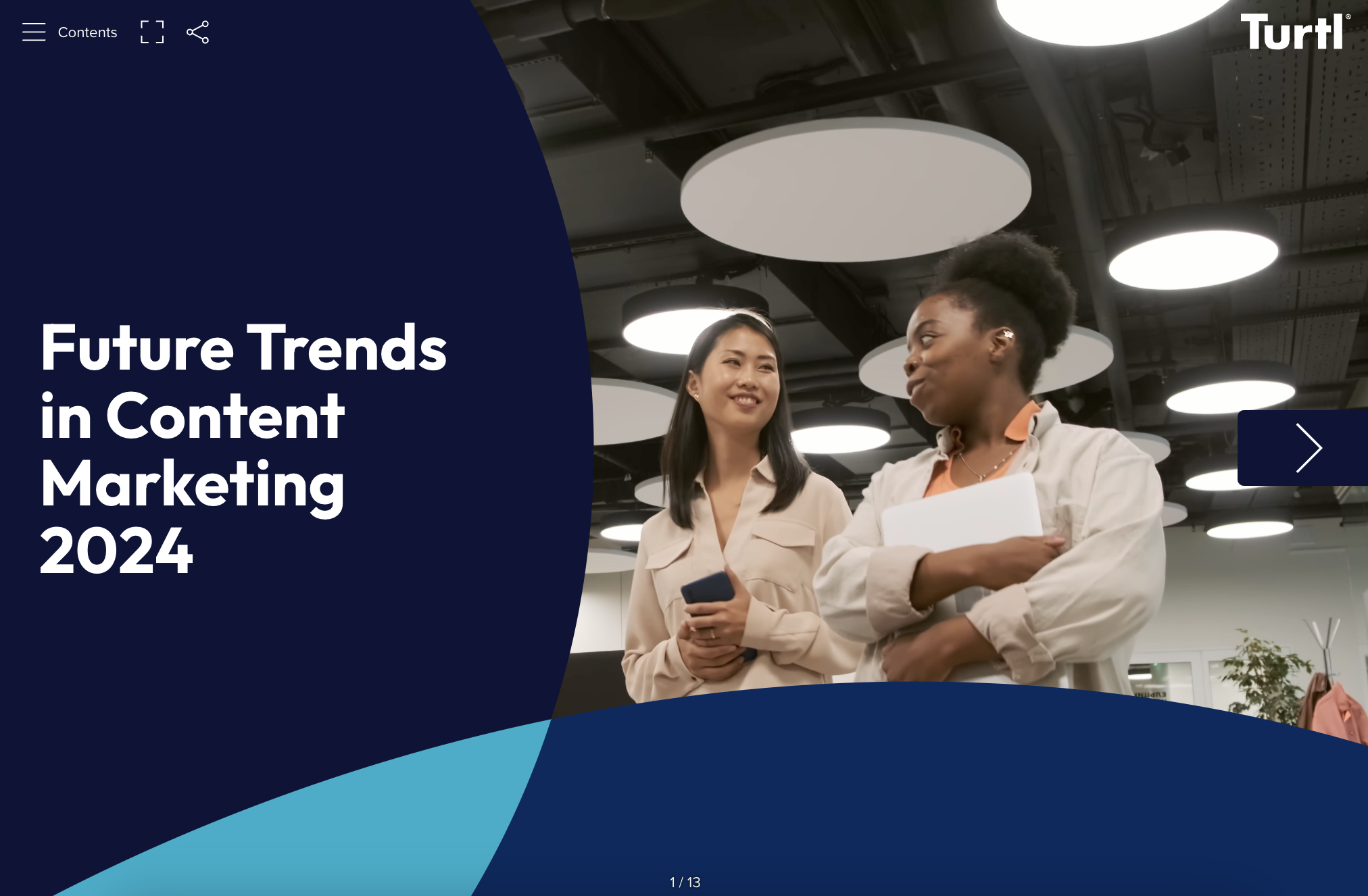Click the "in Content" title line
The width and height of the screenshot is (1368, 896).
click(193, 416)
